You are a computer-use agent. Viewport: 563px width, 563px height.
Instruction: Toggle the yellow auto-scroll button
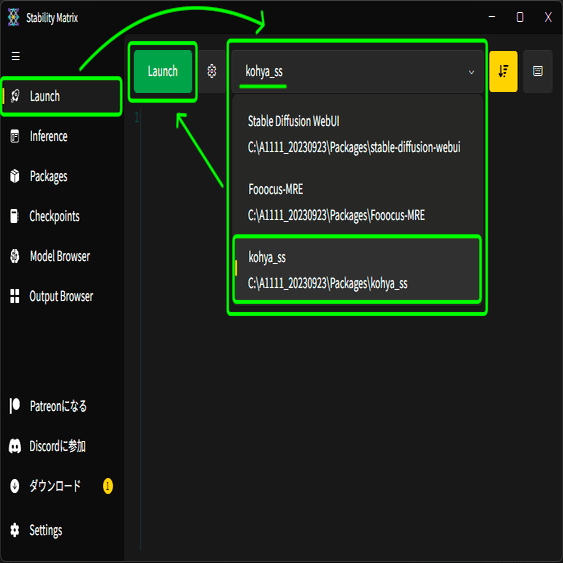click(x=503, y=71)
